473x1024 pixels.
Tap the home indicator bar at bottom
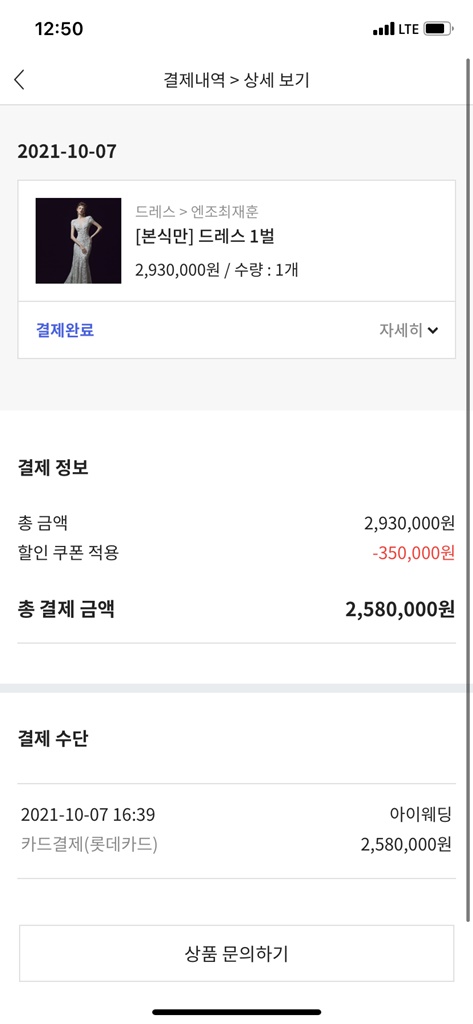point(236,1012)
